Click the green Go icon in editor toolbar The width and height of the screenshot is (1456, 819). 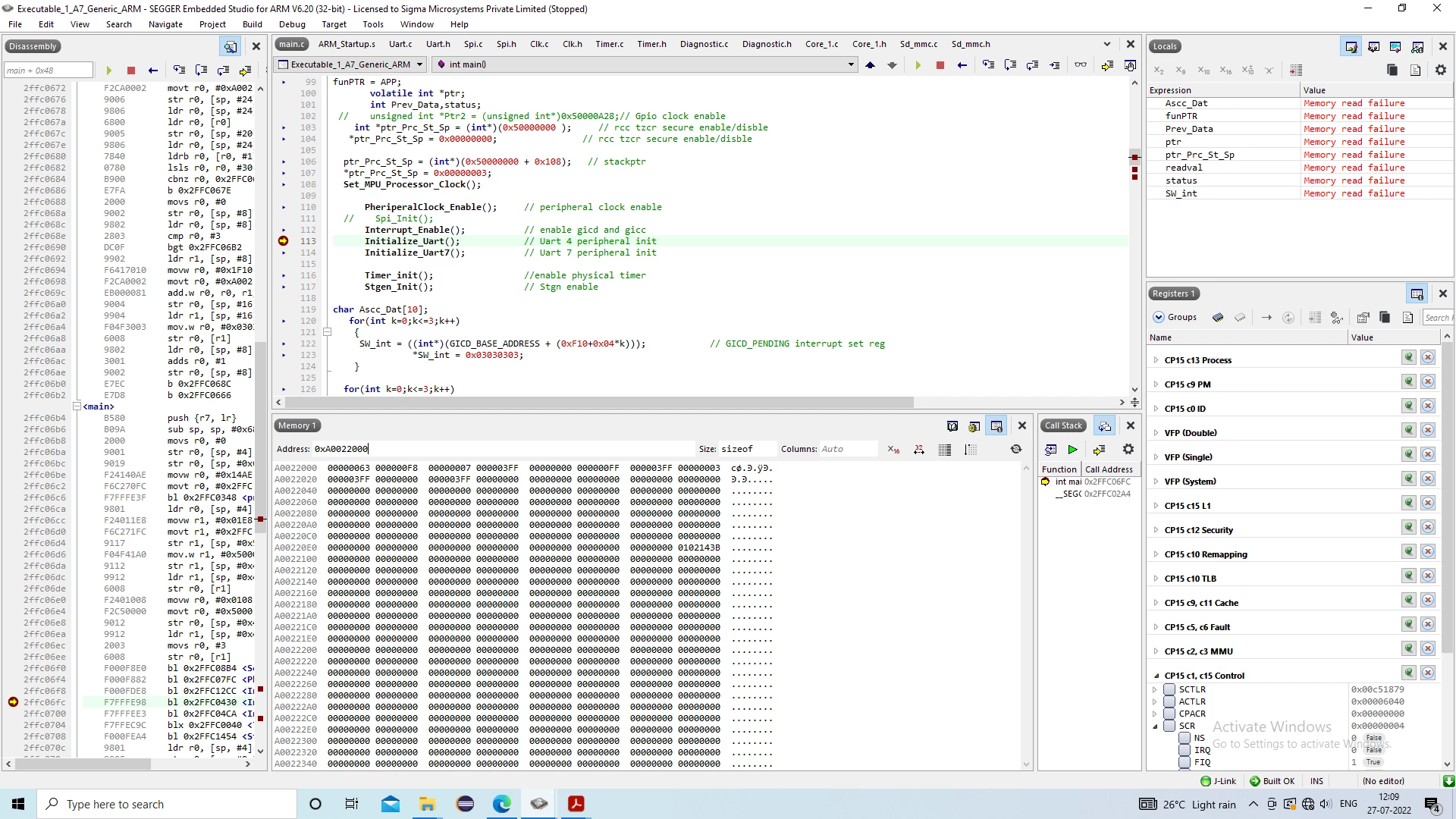(918, 65)
